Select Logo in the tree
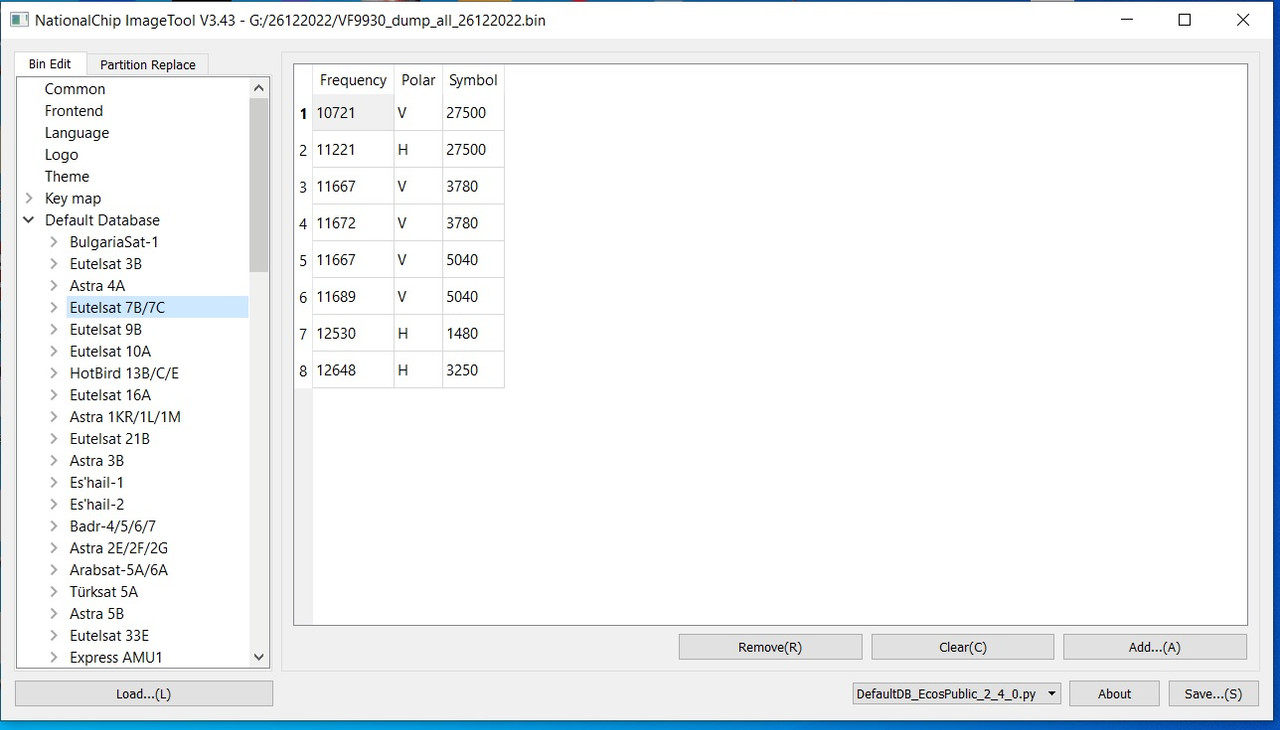 pos(61,155)
